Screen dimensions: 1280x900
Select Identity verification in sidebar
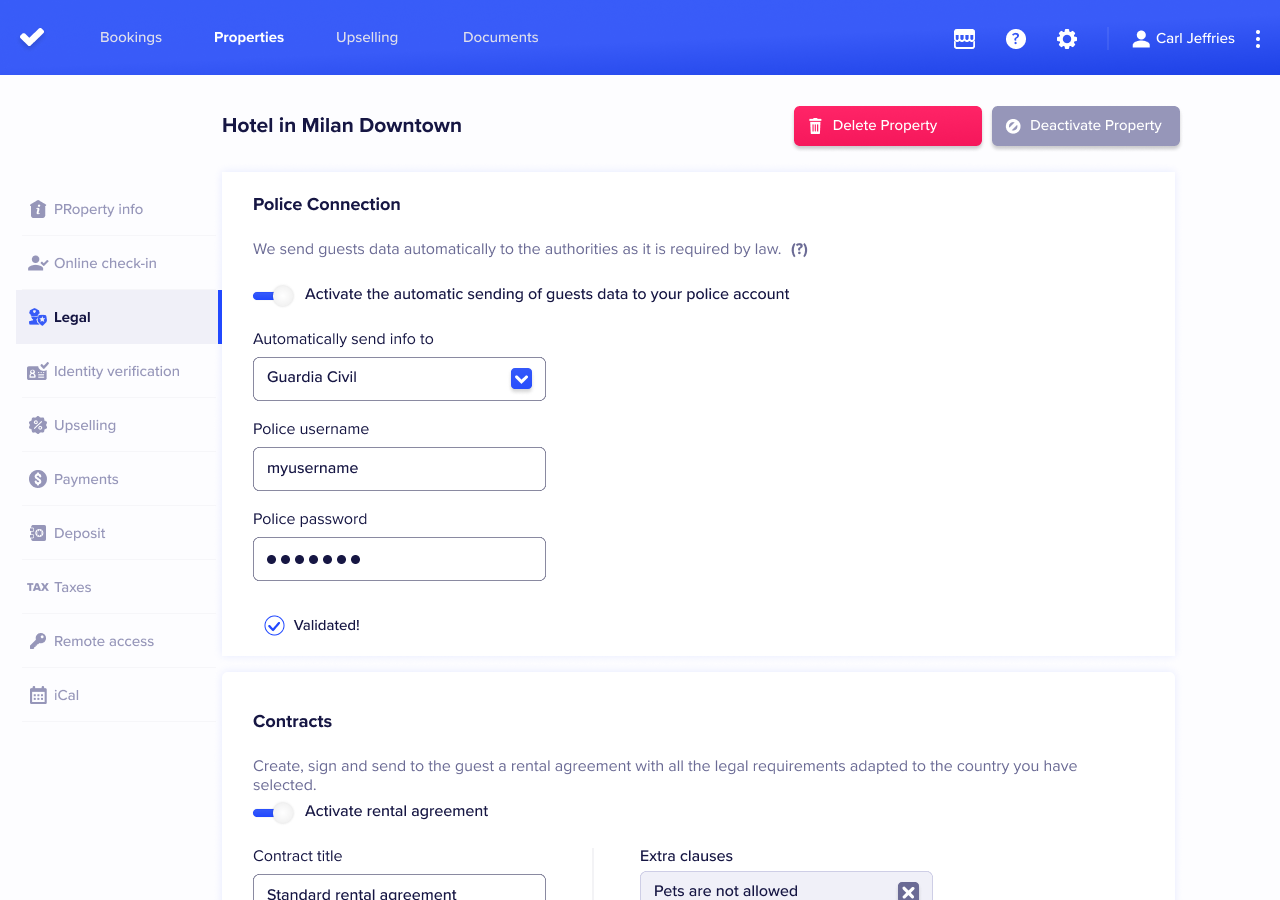pyautogui.click(x=117, y=371)
